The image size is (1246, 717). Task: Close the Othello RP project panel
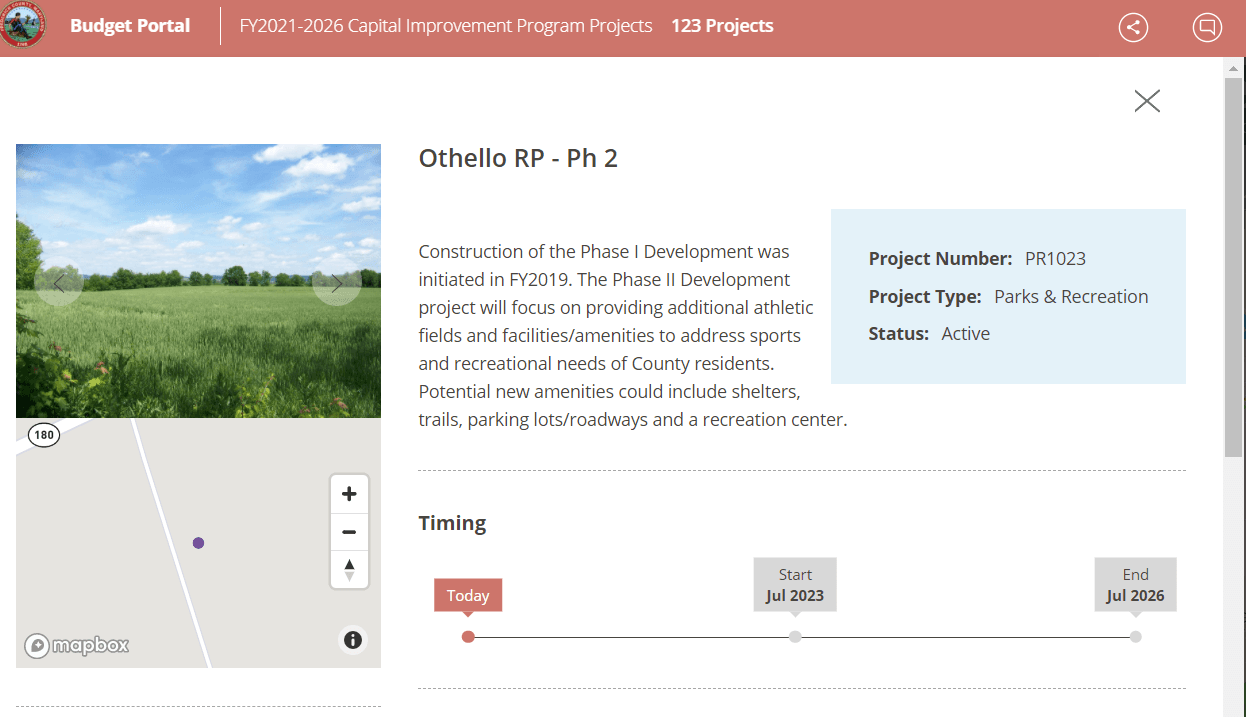[1147, 100]
